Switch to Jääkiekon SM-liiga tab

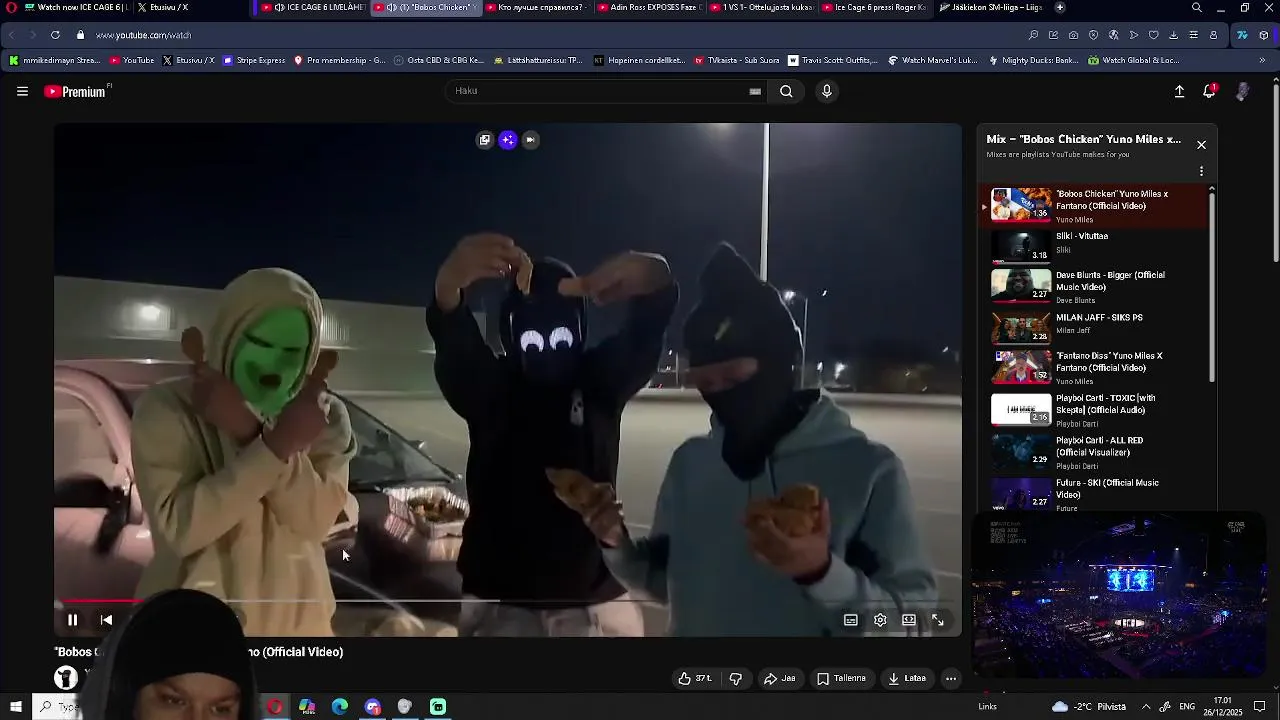990,7
